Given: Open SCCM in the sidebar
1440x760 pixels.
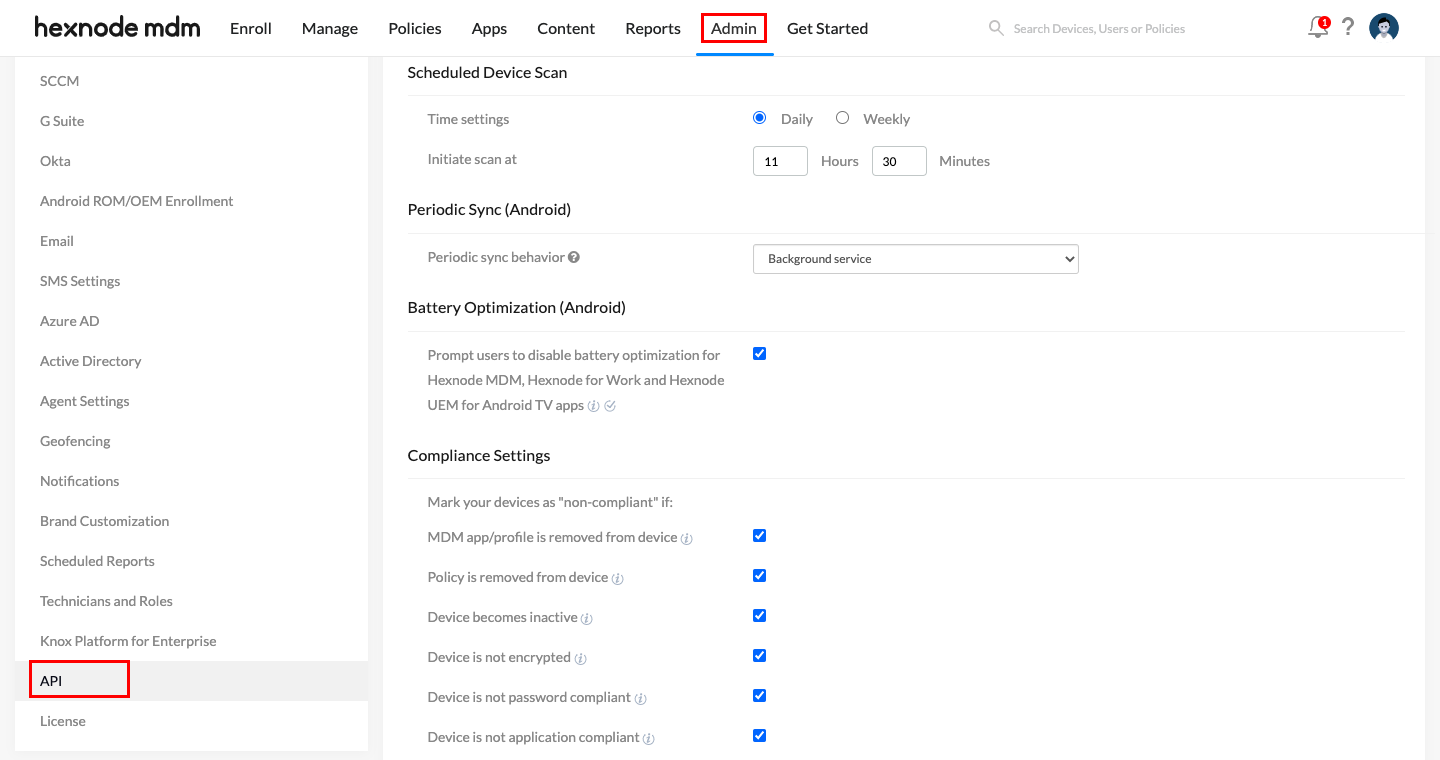Looking at the screenshot, I should tap(59, 81).
